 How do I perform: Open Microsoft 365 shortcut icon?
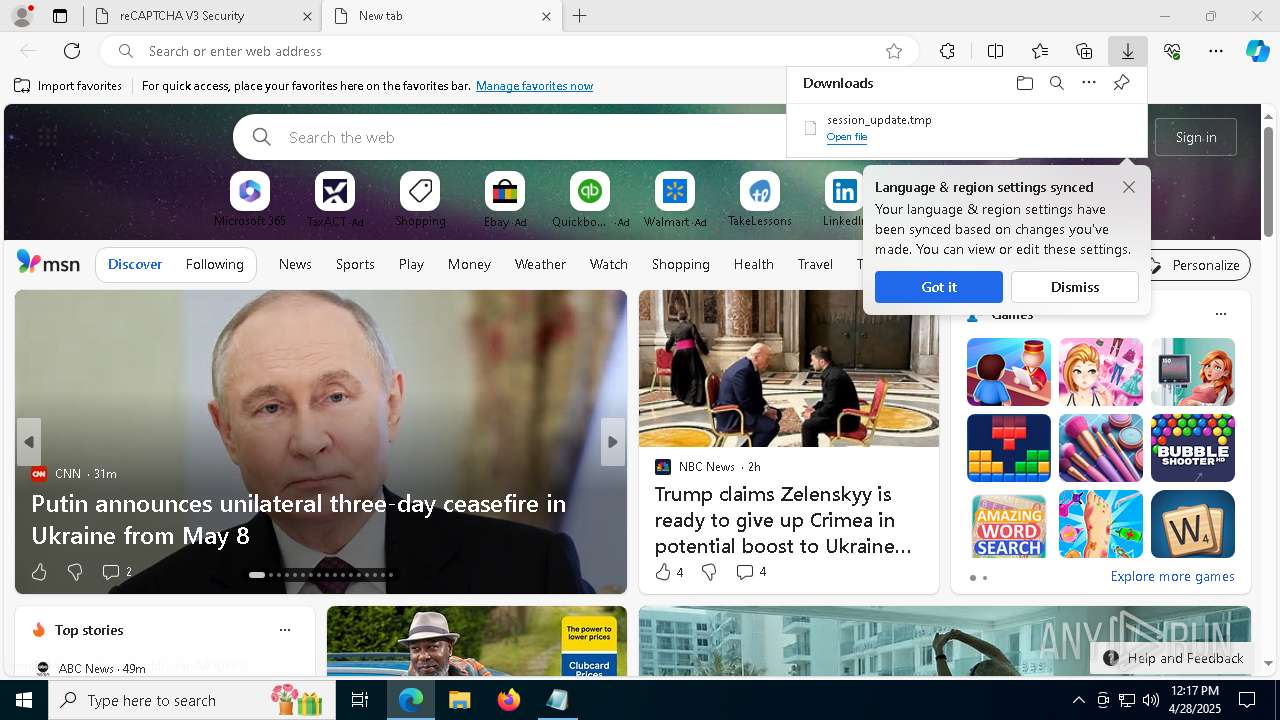pos(250,191)
